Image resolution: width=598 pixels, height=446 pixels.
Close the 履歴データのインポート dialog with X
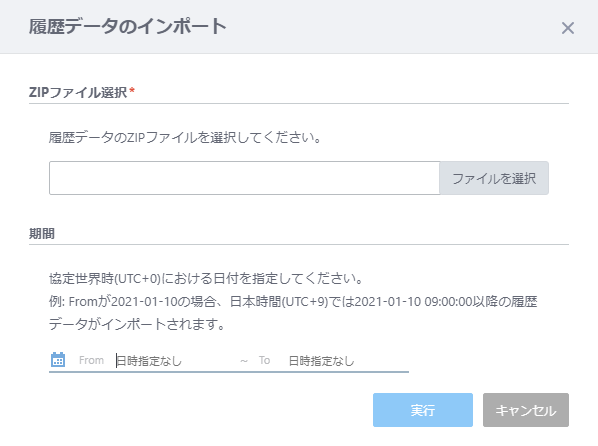[567, 28]
